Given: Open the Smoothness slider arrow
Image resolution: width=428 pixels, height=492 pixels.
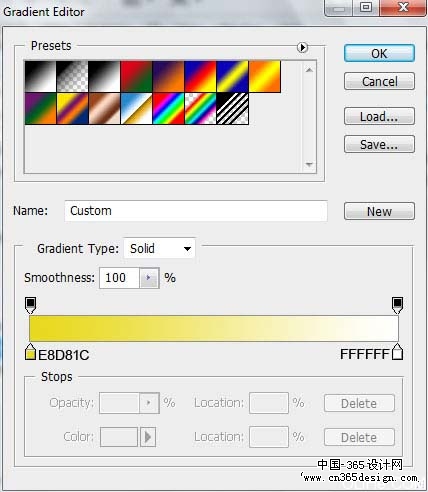Looking at the screenshot, I should pos(149,278).
